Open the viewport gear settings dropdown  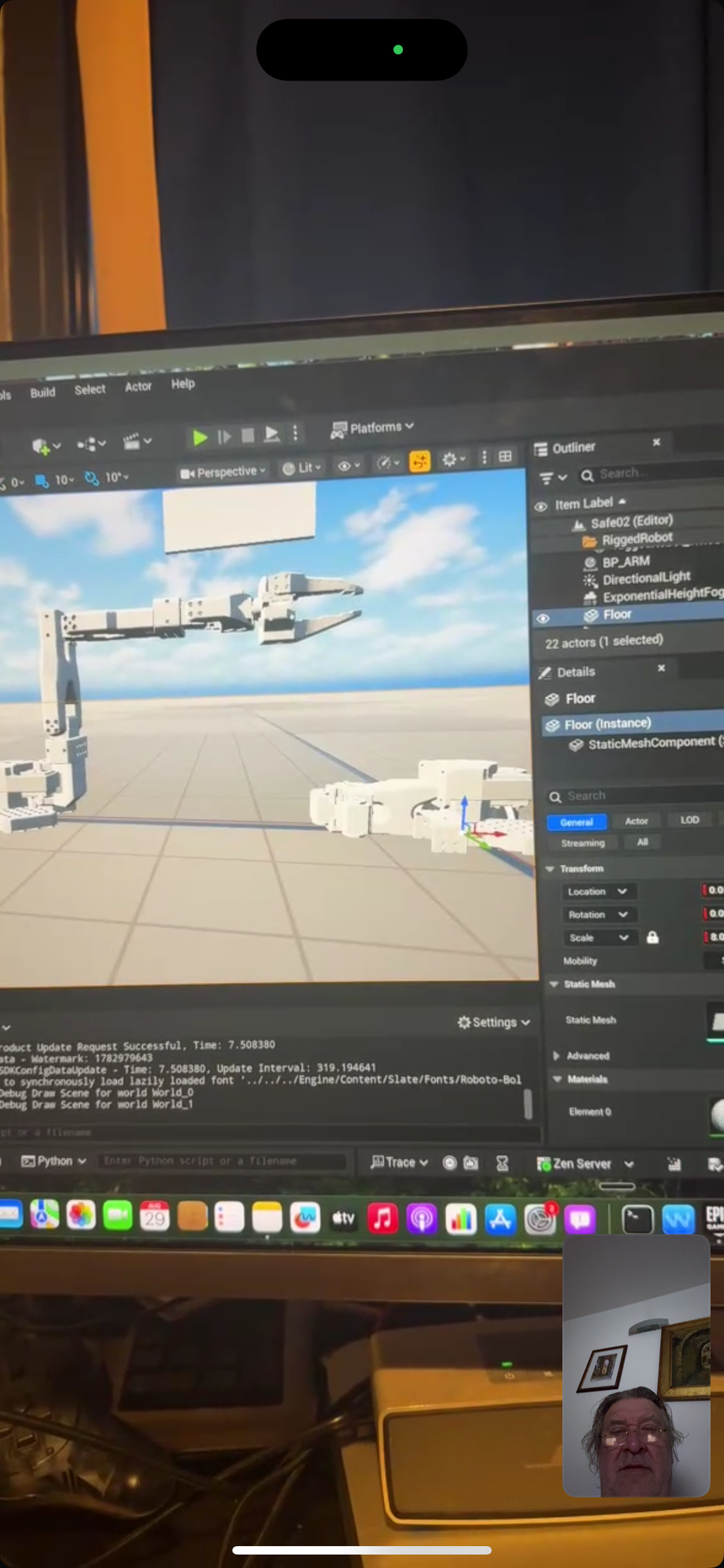click(453, 460)
